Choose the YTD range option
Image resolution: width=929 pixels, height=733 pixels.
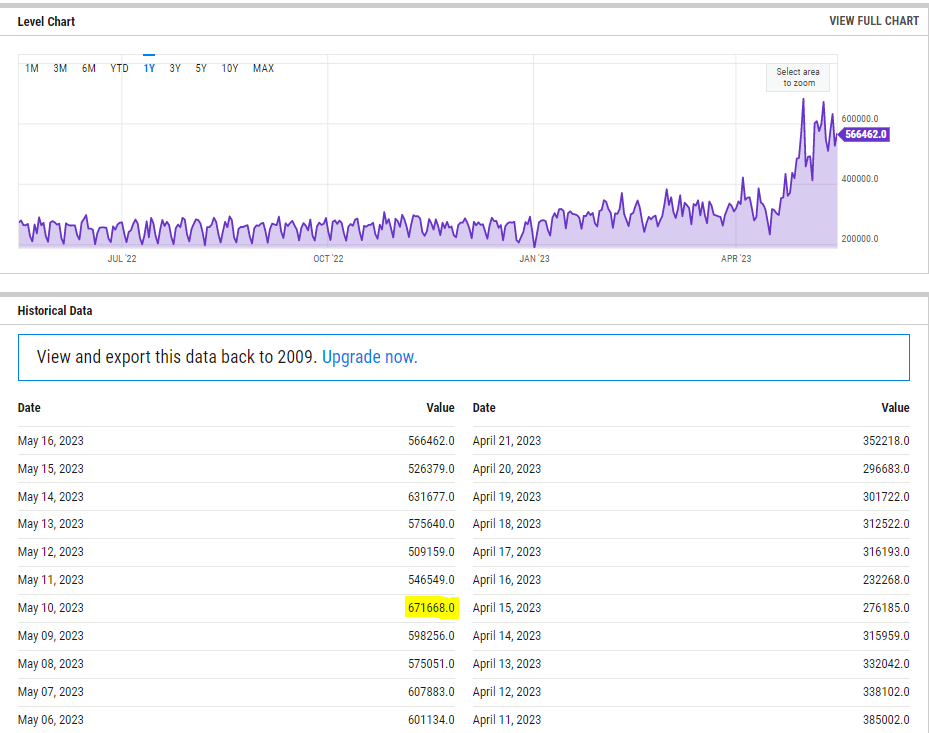pos(119,68)
